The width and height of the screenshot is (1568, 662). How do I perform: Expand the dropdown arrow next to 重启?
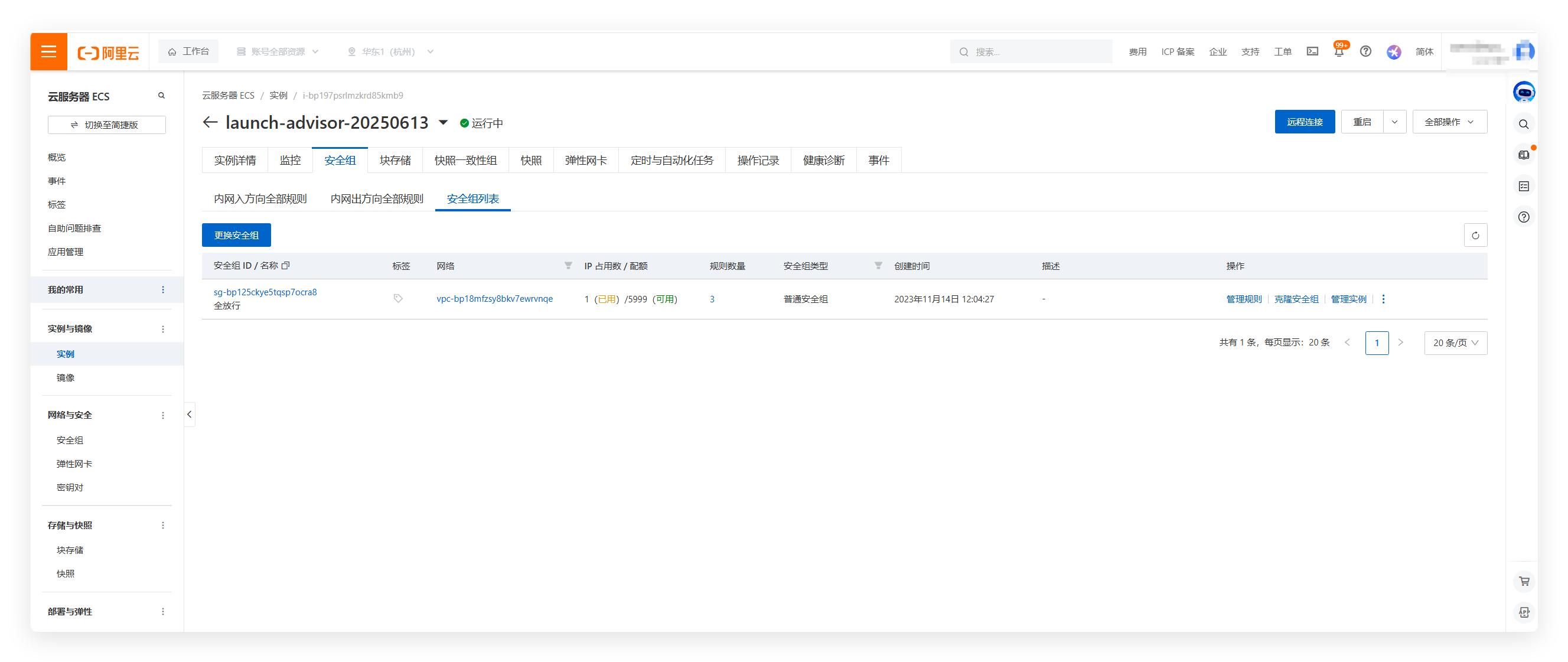(1394, 122)
